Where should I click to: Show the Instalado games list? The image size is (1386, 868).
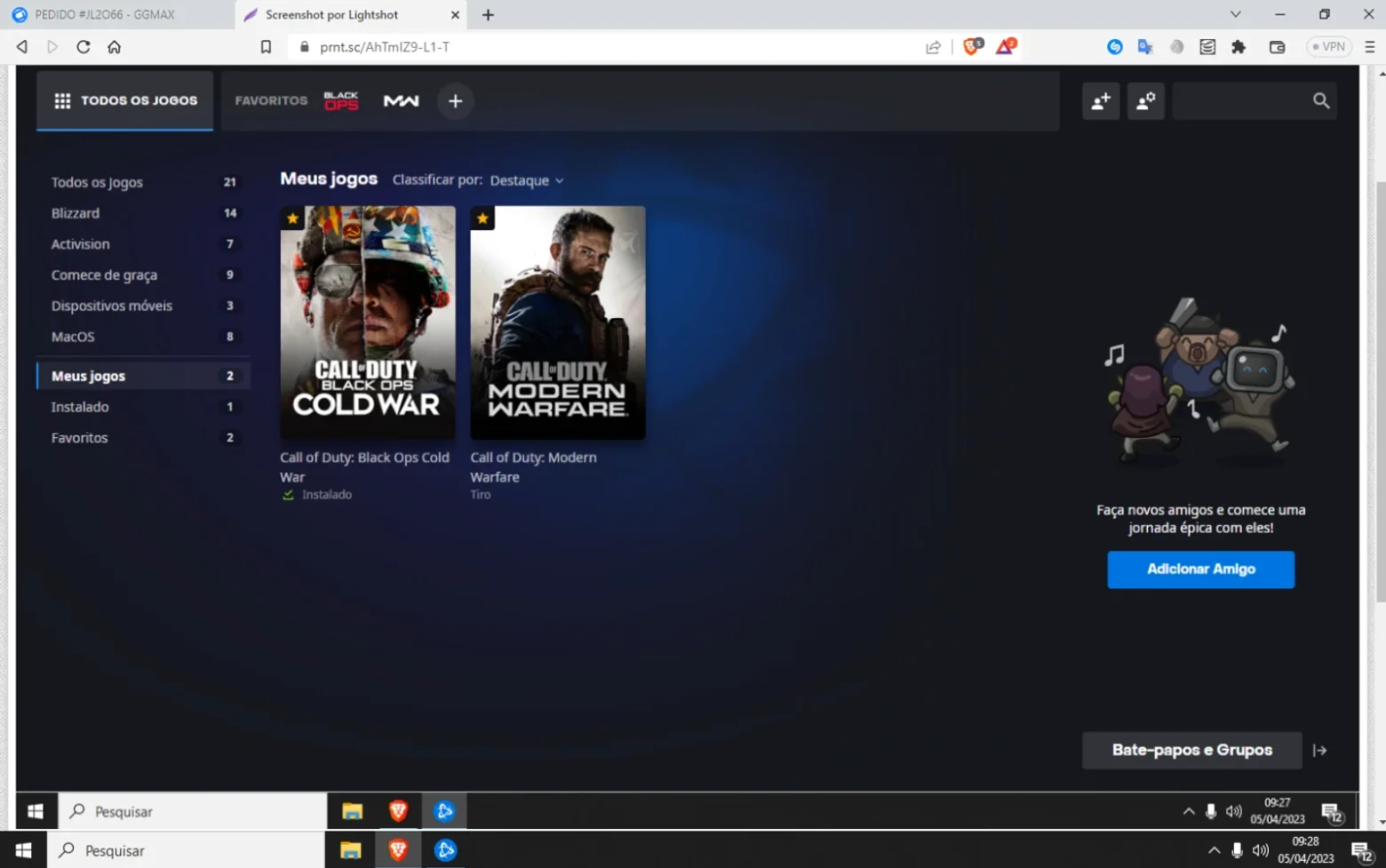[143, 407]
